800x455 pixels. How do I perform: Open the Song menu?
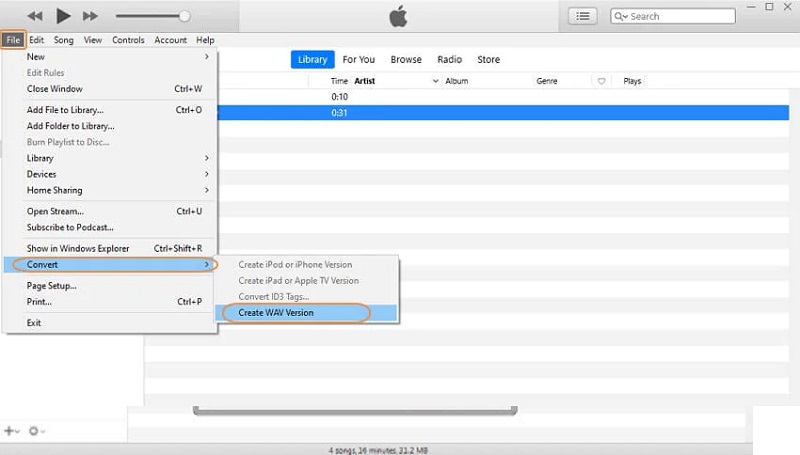point(64,40)
